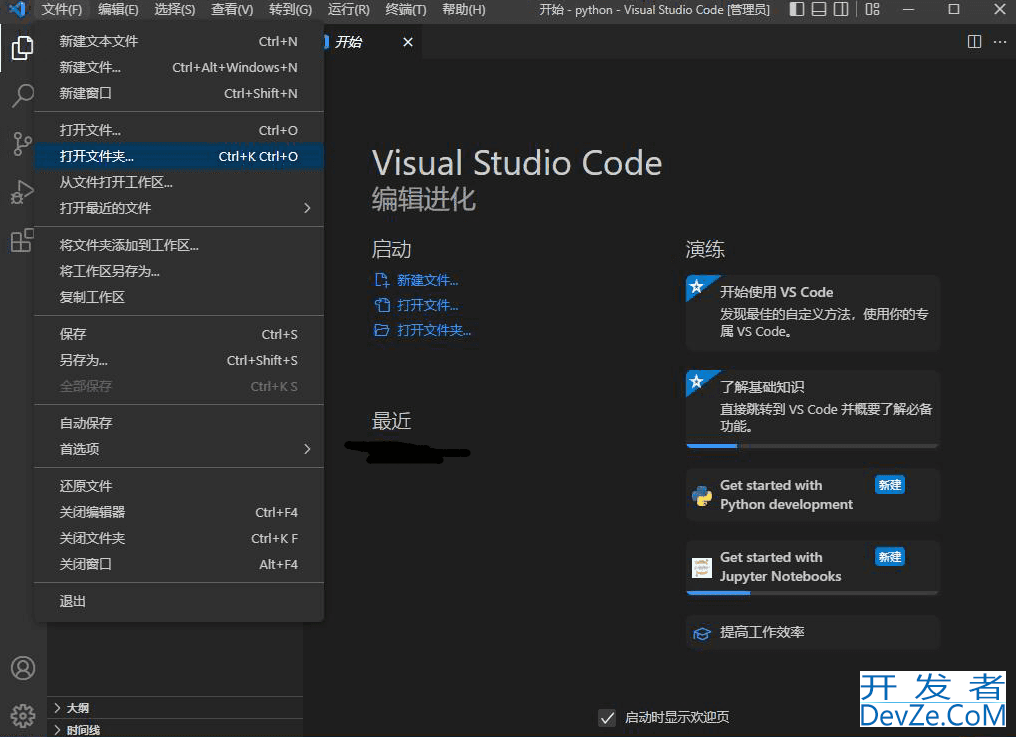Open 开始使用 VS Code walkthrough
Image resolution: width=1016 pixels, height=737 pixels.
813,312
